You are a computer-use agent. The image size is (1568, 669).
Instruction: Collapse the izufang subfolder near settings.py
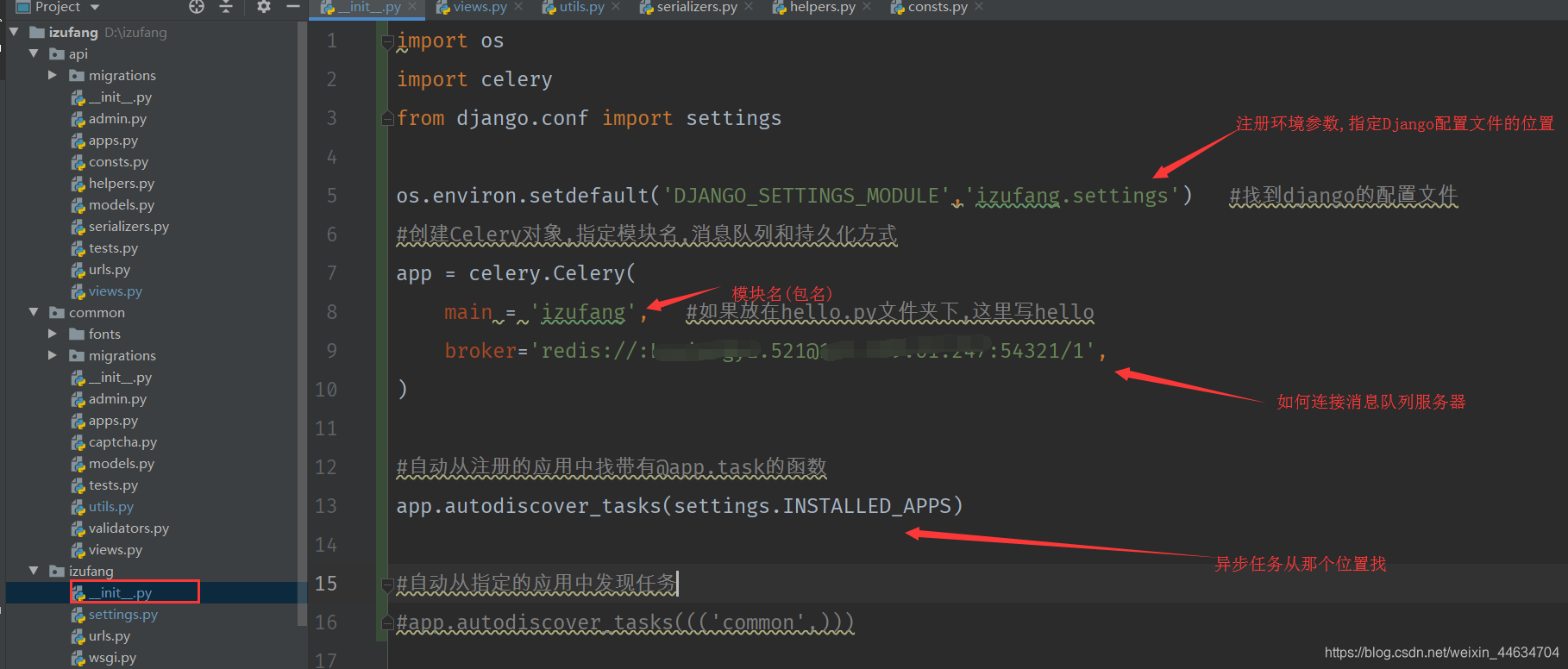click(x=34, y=571)
